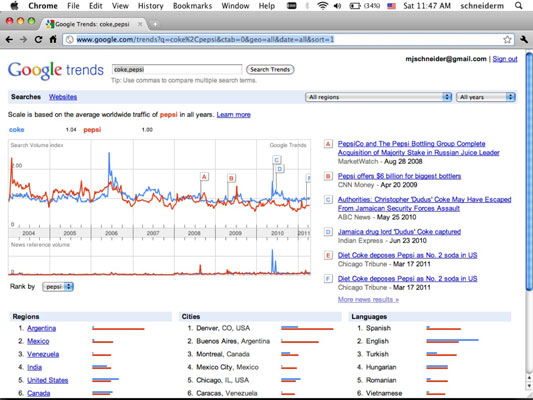Click the Sign out link
Screen dimensions: 533x400
(x=505, y=59)
